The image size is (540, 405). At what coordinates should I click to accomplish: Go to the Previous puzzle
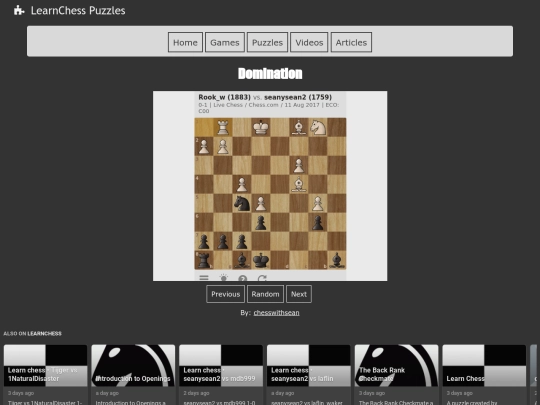point(226,294)
